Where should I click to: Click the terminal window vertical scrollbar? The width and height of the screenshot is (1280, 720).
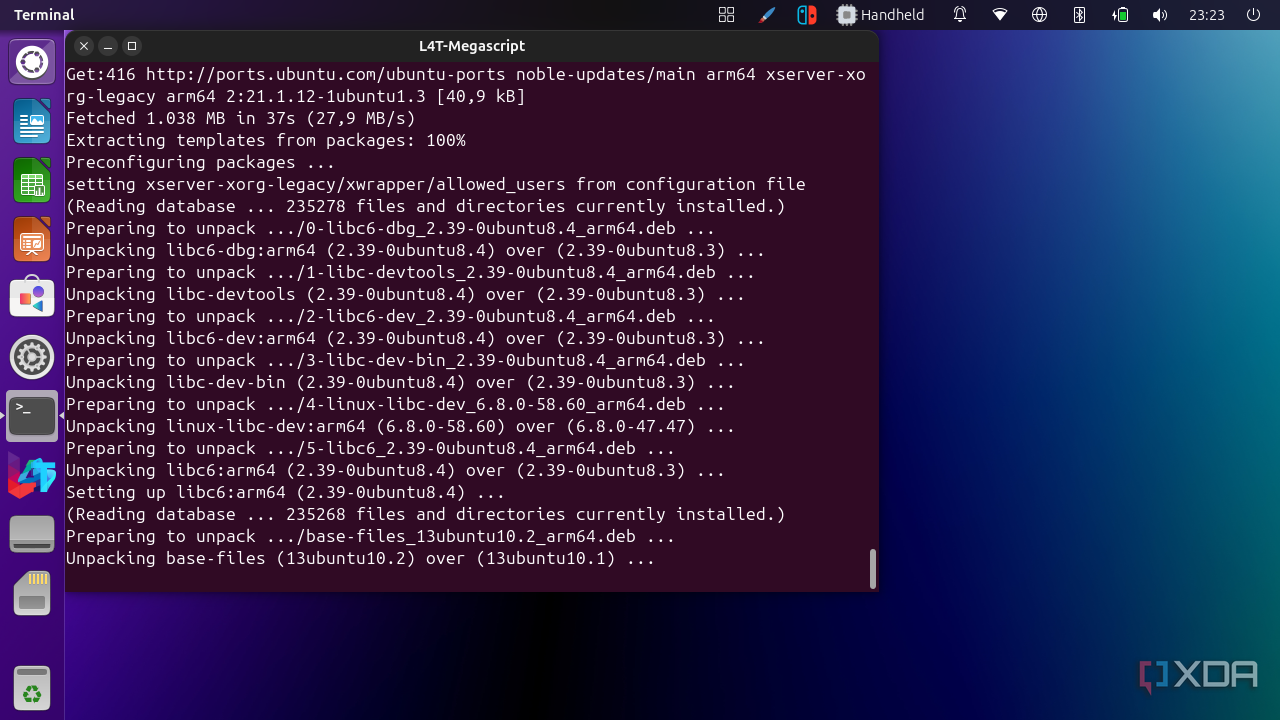[872, 568]
